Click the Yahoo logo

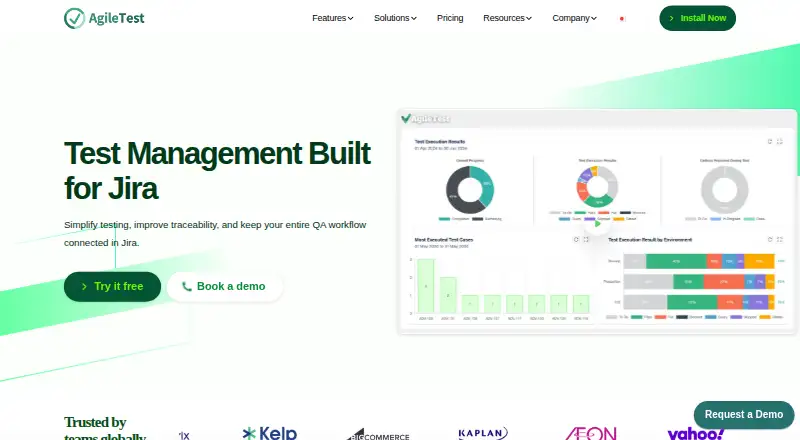[695, 434]
